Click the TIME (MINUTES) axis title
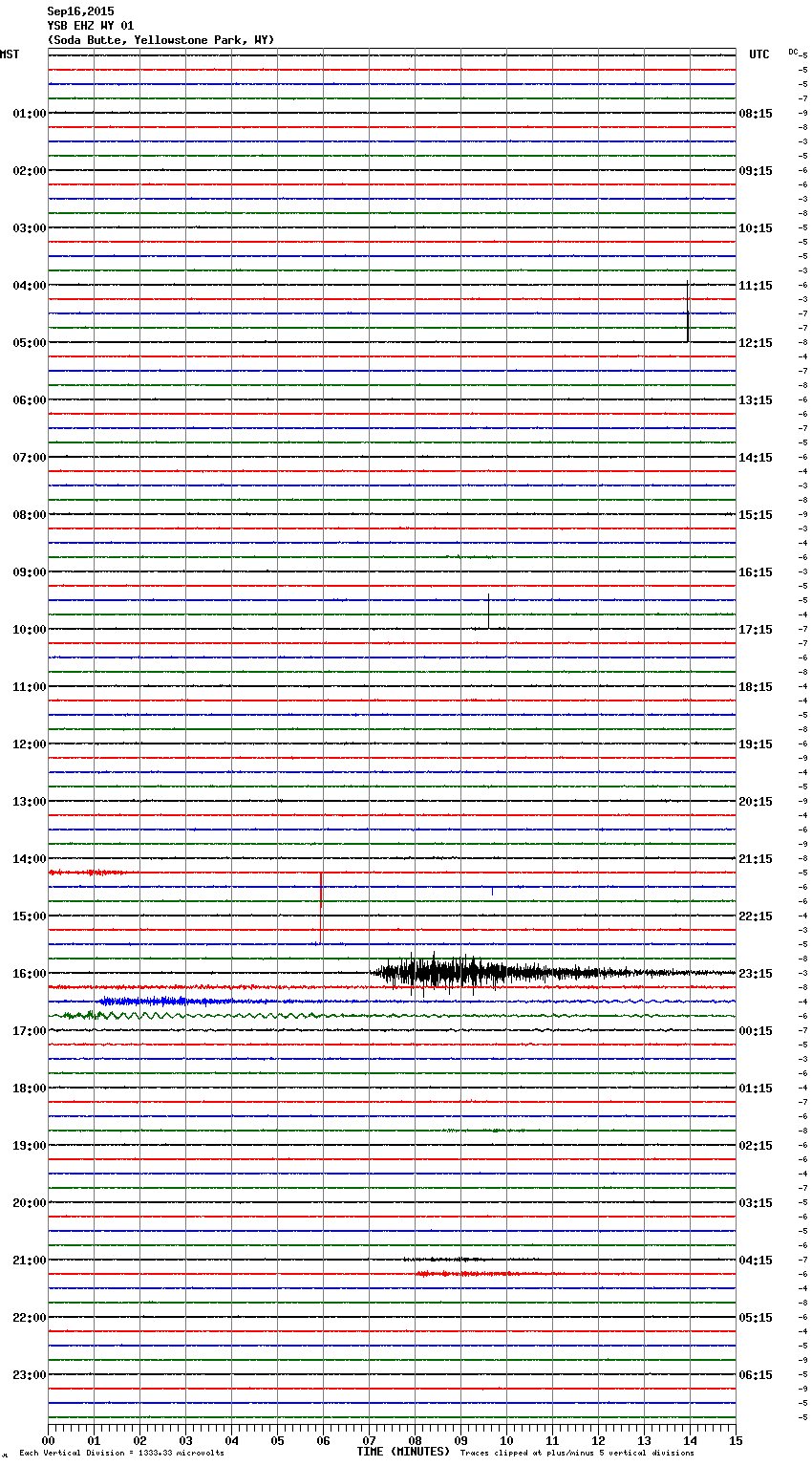Screen dimensions: 812x1466 click(403, 1452)
